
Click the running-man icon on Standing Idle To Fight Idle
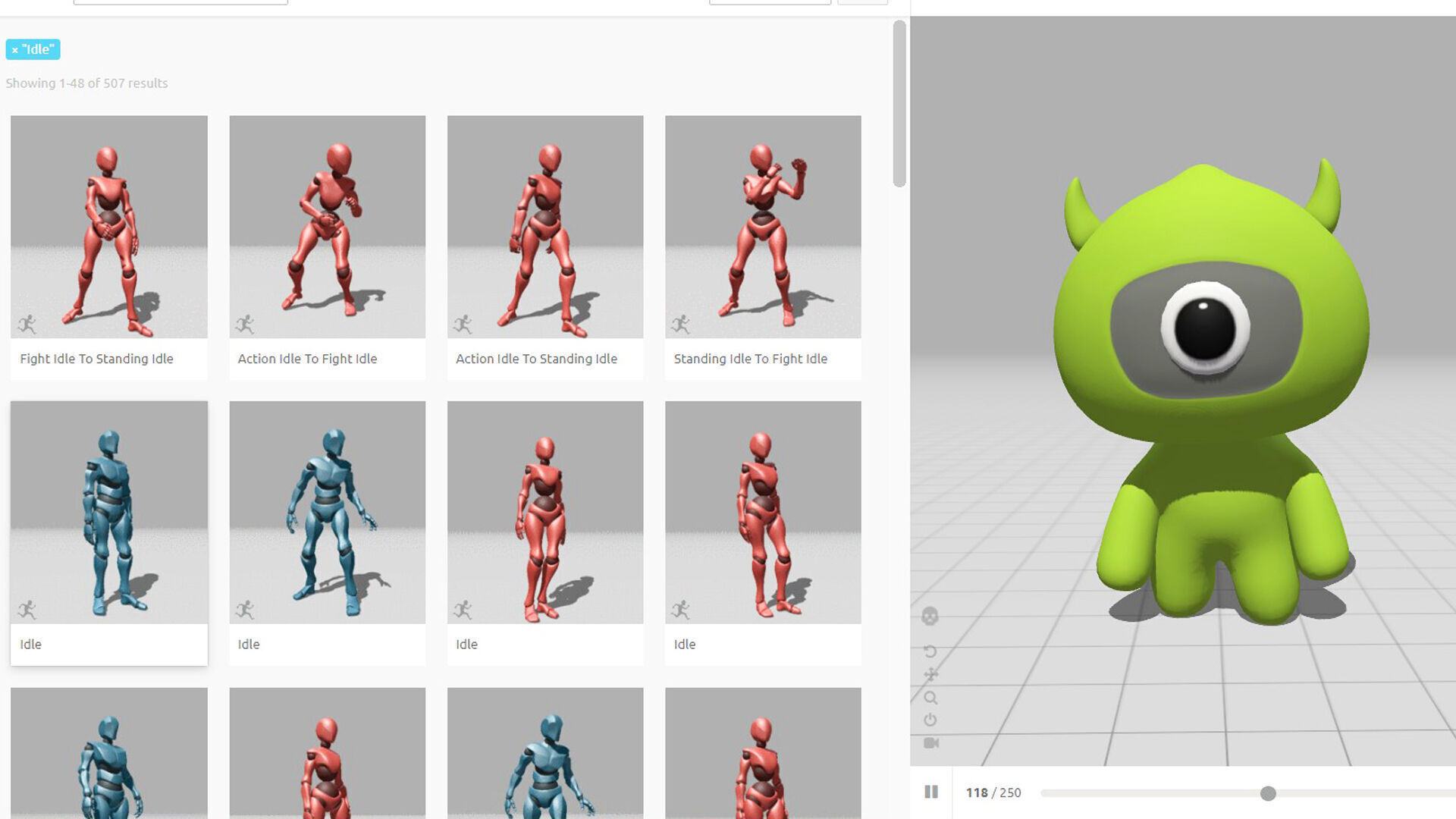point(681,325)
